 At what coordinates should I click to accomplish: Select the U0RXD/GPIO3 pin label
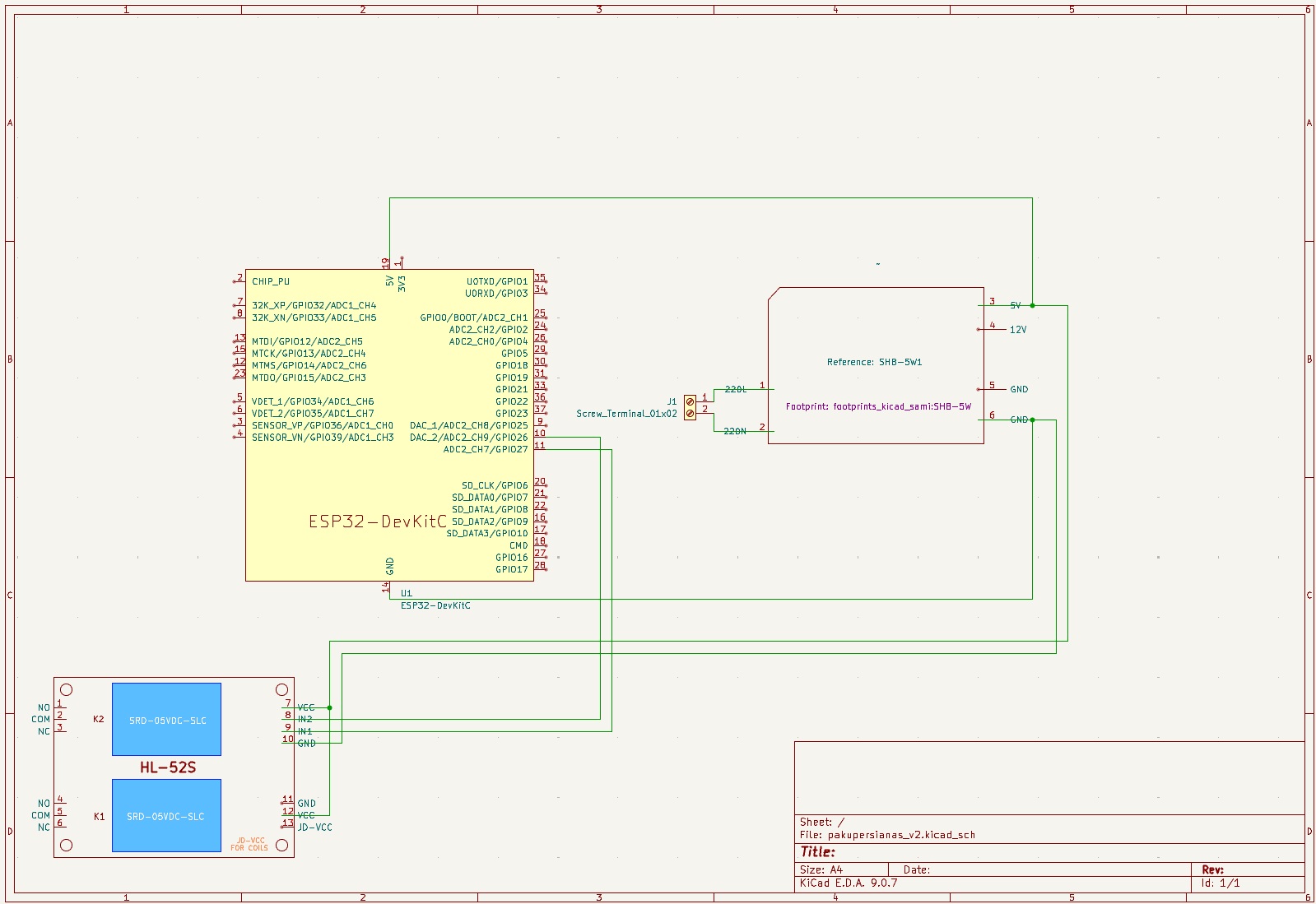(x=496, y=294)
